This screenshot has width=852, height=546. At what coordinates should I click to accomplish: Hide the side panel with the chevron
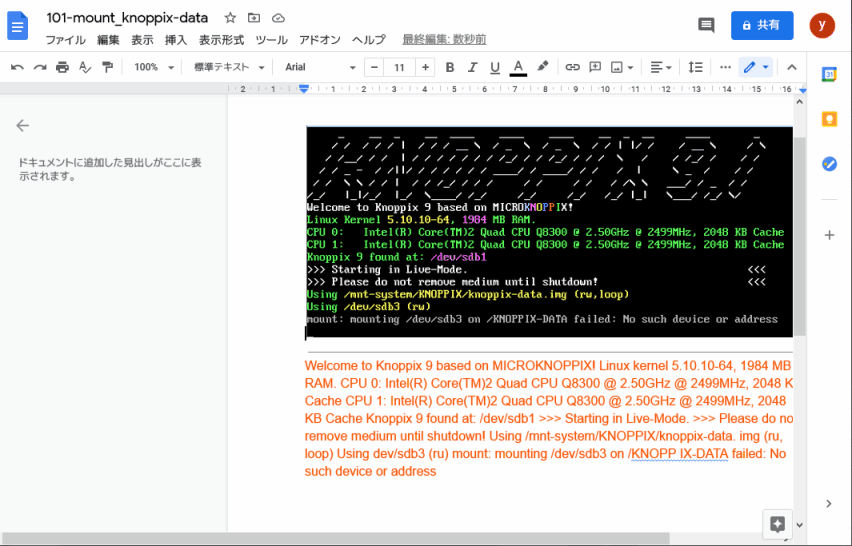(829, 504)
